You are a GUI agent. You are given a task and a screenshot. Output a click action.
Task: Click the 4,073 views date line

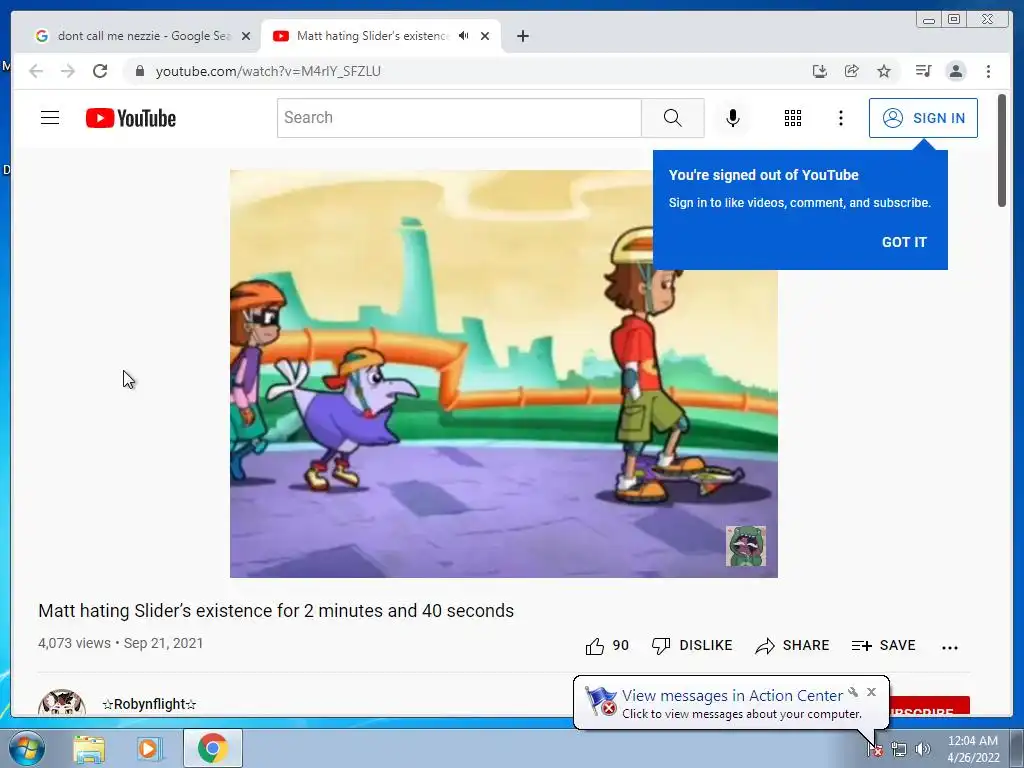pos(121,643)
